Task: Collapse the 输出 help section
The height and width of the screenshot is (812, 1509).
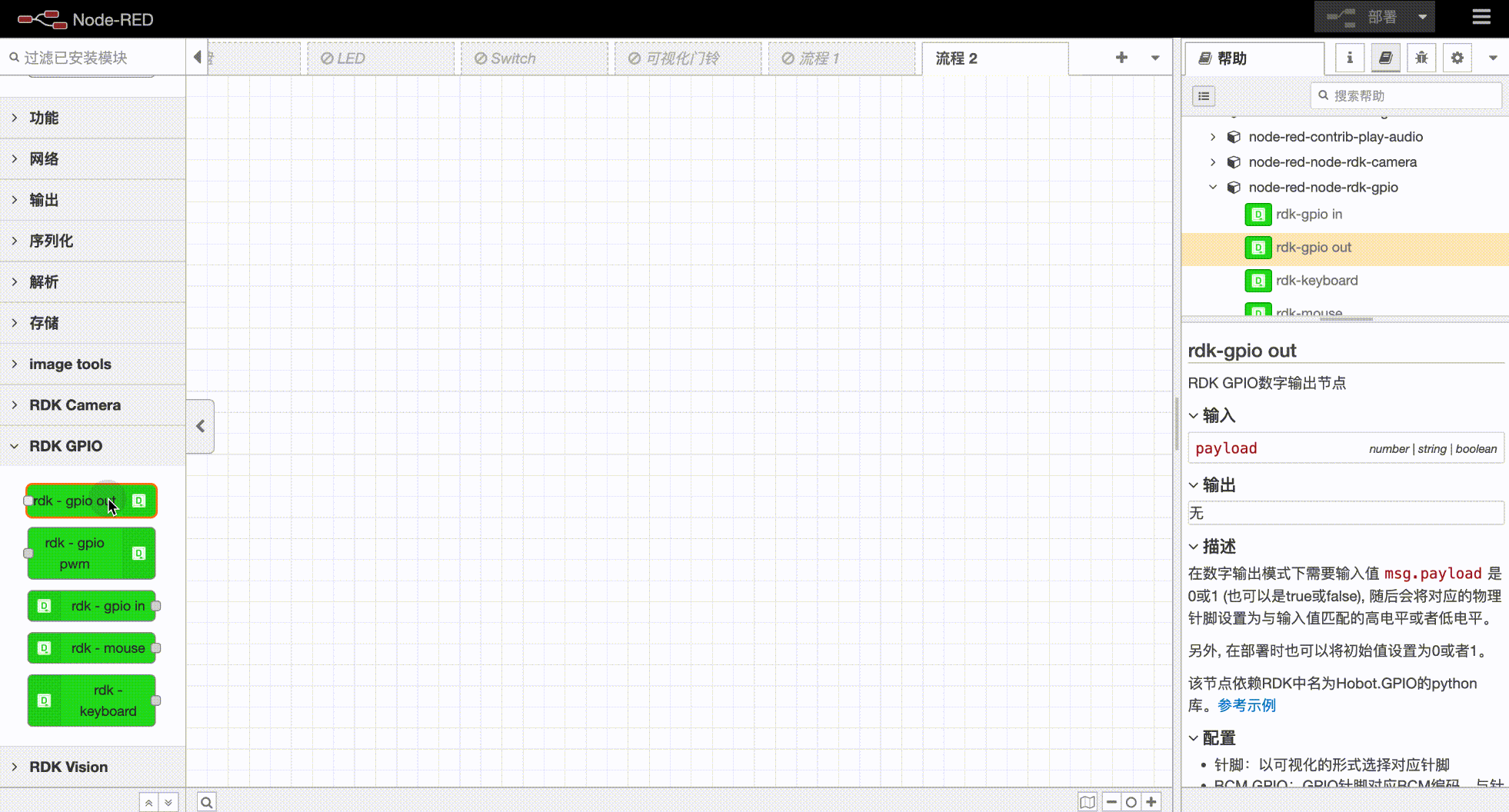Action: 1212,485
